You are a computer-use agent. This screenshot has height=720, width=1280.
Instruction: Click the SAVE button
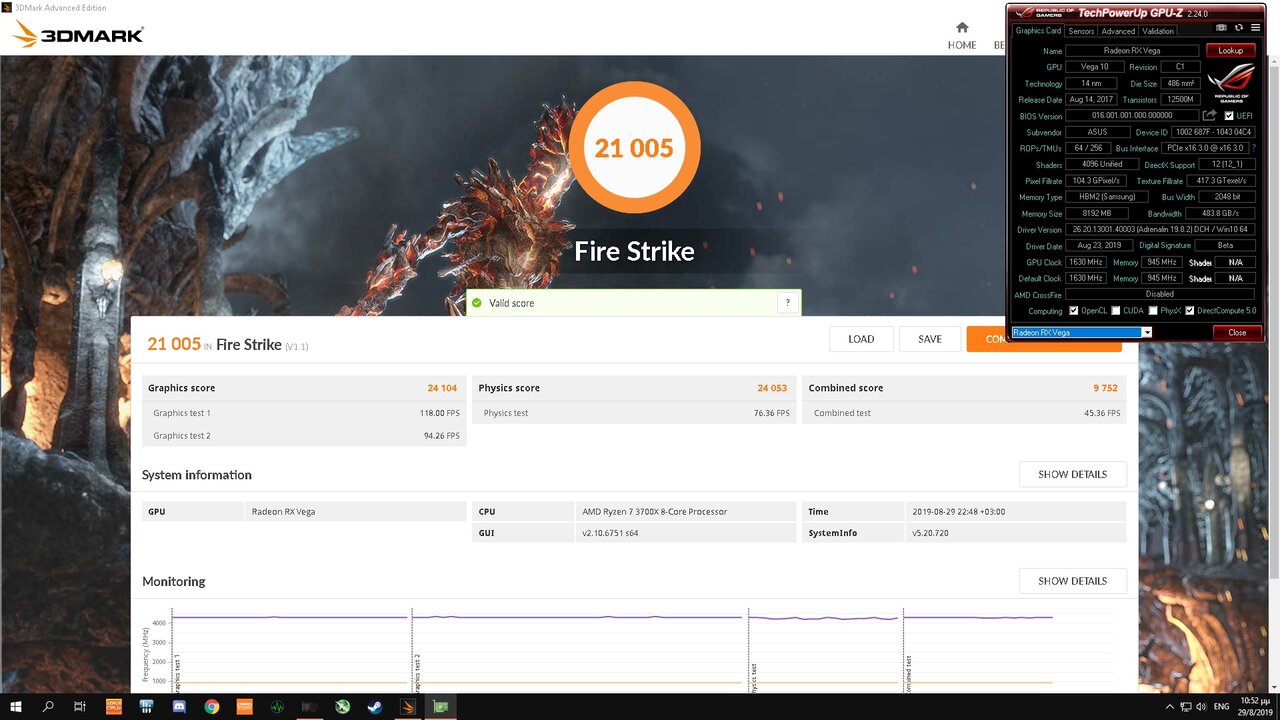coord(930,339)
